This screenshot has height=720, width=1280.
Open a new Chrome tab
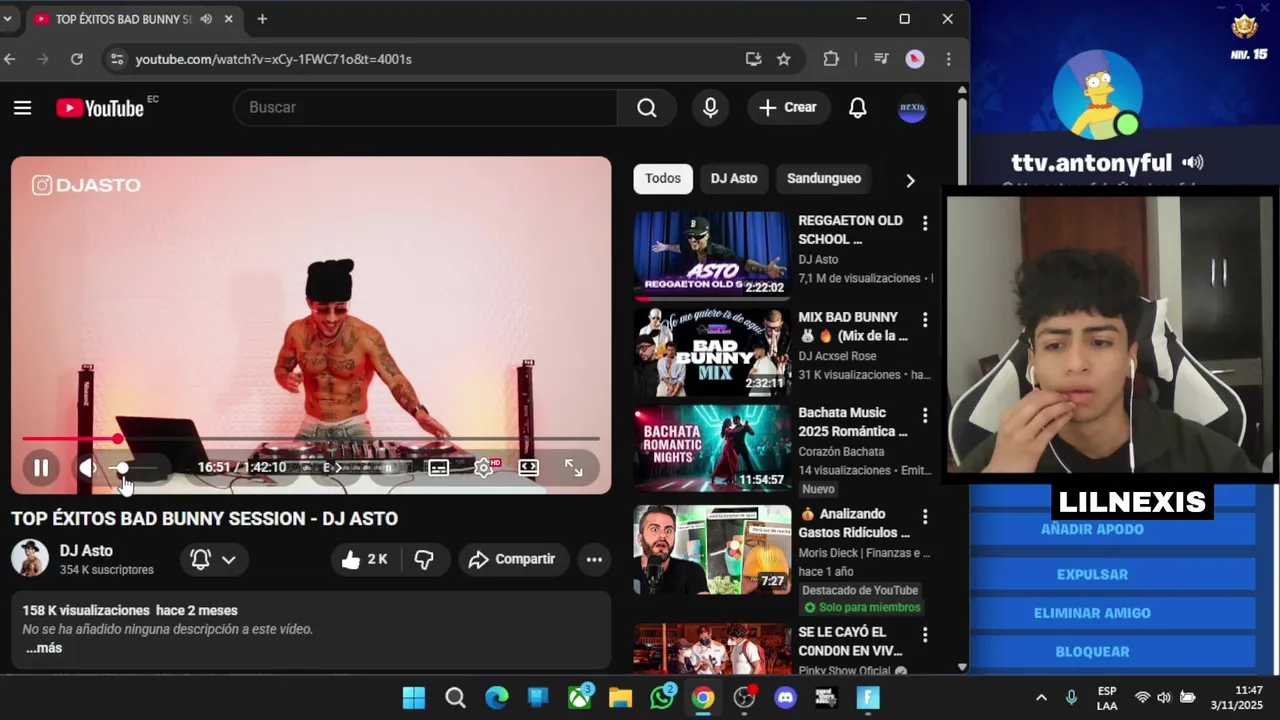[262, 19]
